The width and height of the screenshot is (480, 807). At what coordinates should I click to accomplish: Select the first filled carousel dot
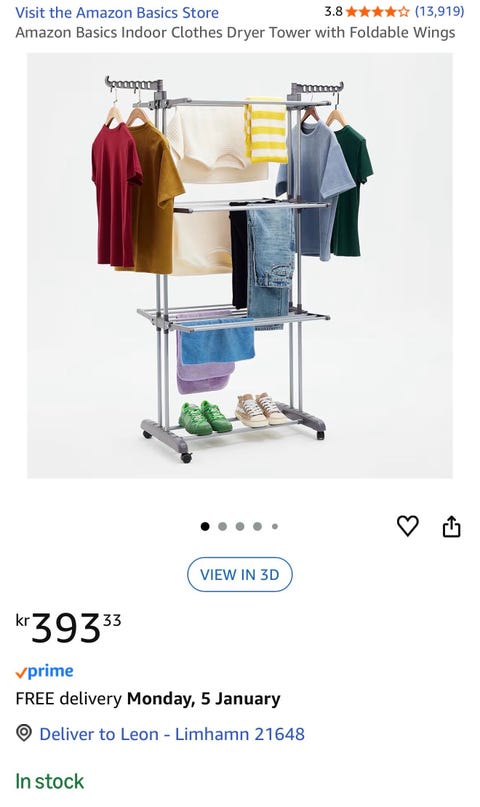(205, 527)
